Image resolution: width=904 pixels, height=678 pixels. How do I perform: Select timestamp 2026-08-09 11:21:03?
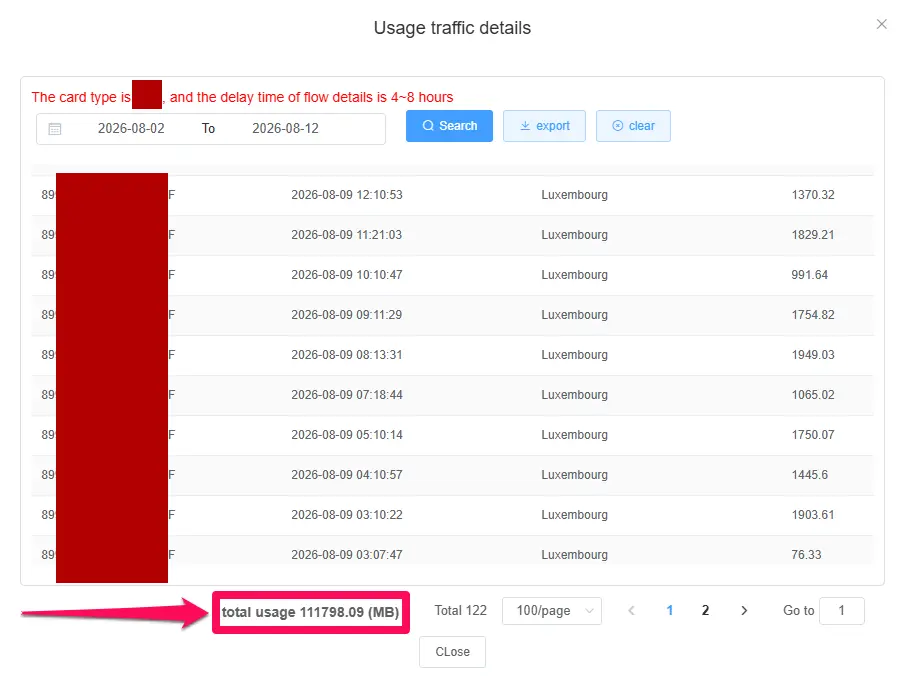tap(346, 235)
